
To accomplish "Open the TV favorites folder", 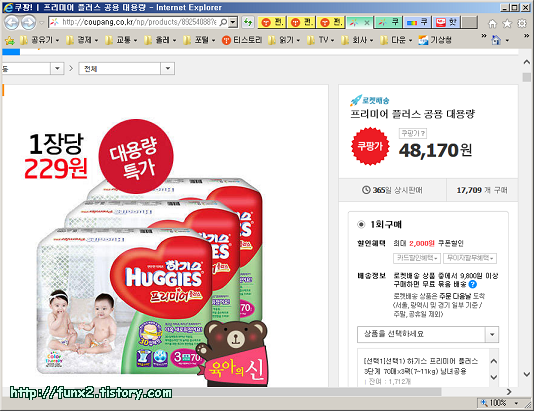I will pyautogui.click(x=320, y=40).
